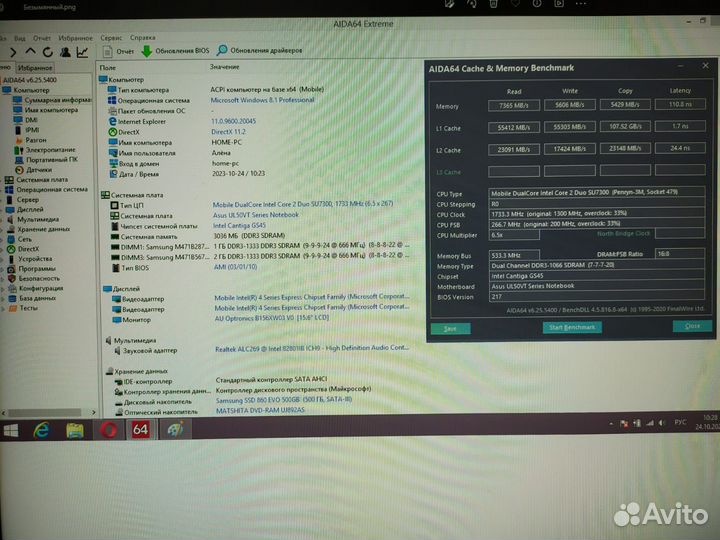Click the Up arrow navigation icon

[x=31, y=51]
